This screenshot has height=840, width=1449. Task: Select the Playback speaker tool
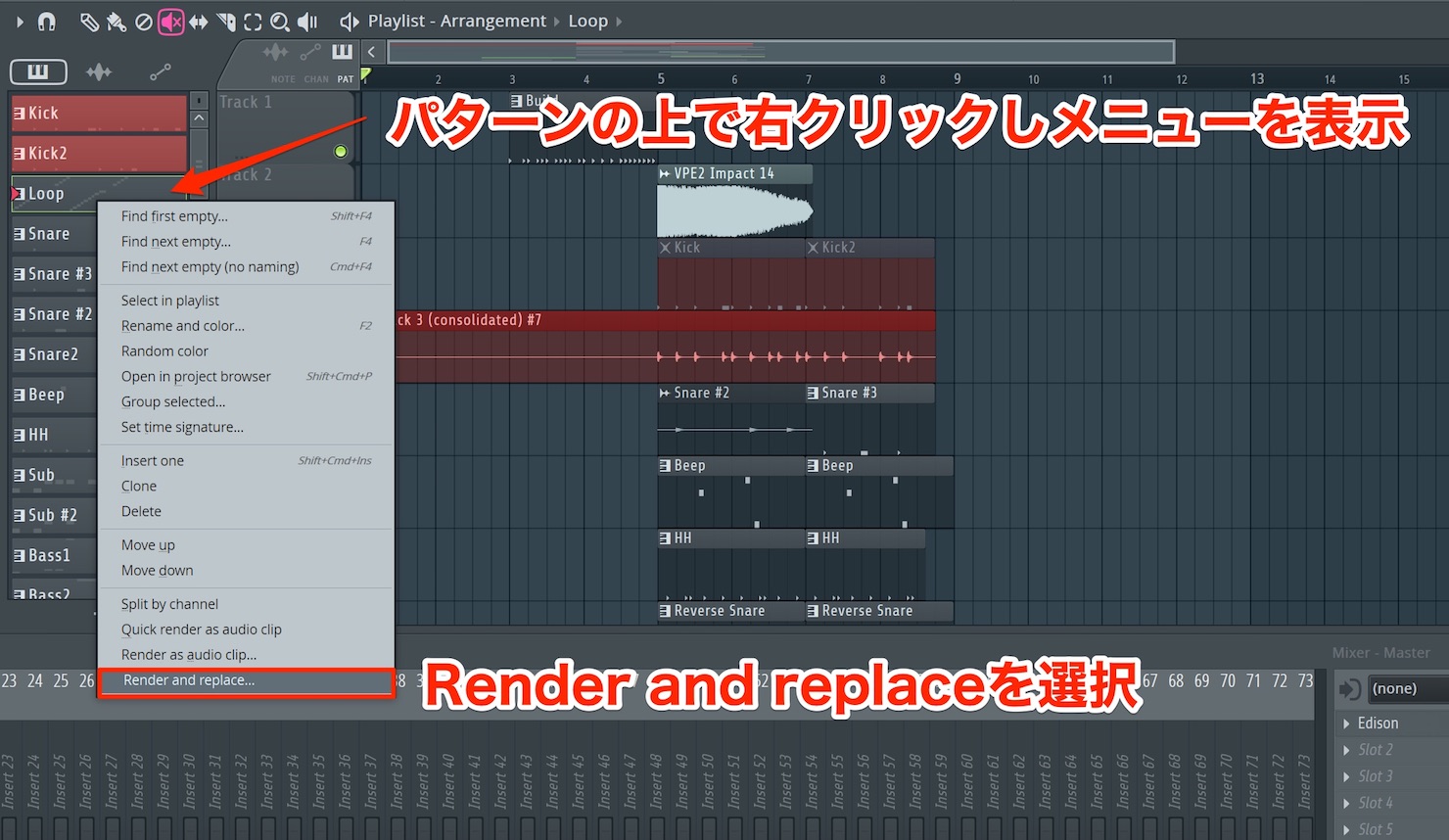tap(307, 22)
